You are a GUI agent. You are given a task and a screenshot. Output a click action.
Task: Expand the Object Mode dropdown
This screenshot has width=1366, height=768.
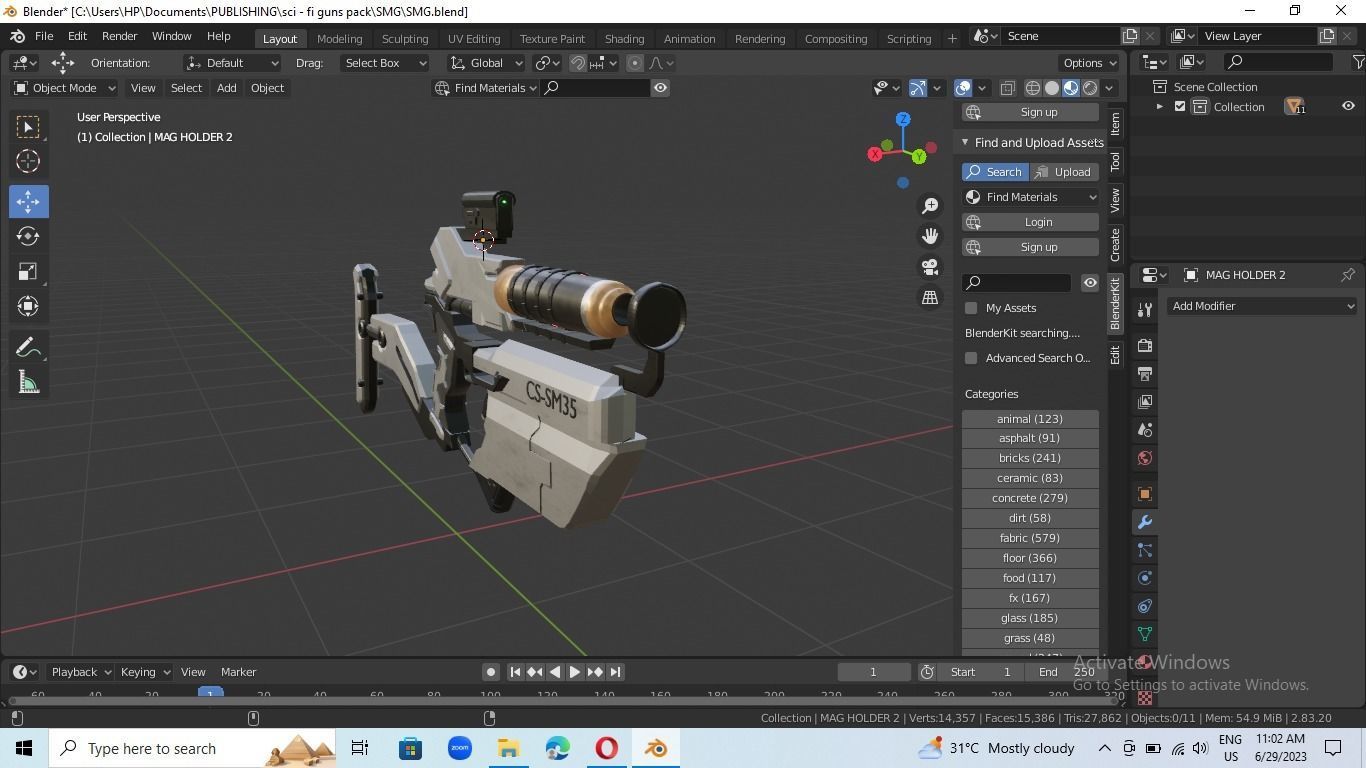pos(64,88)
